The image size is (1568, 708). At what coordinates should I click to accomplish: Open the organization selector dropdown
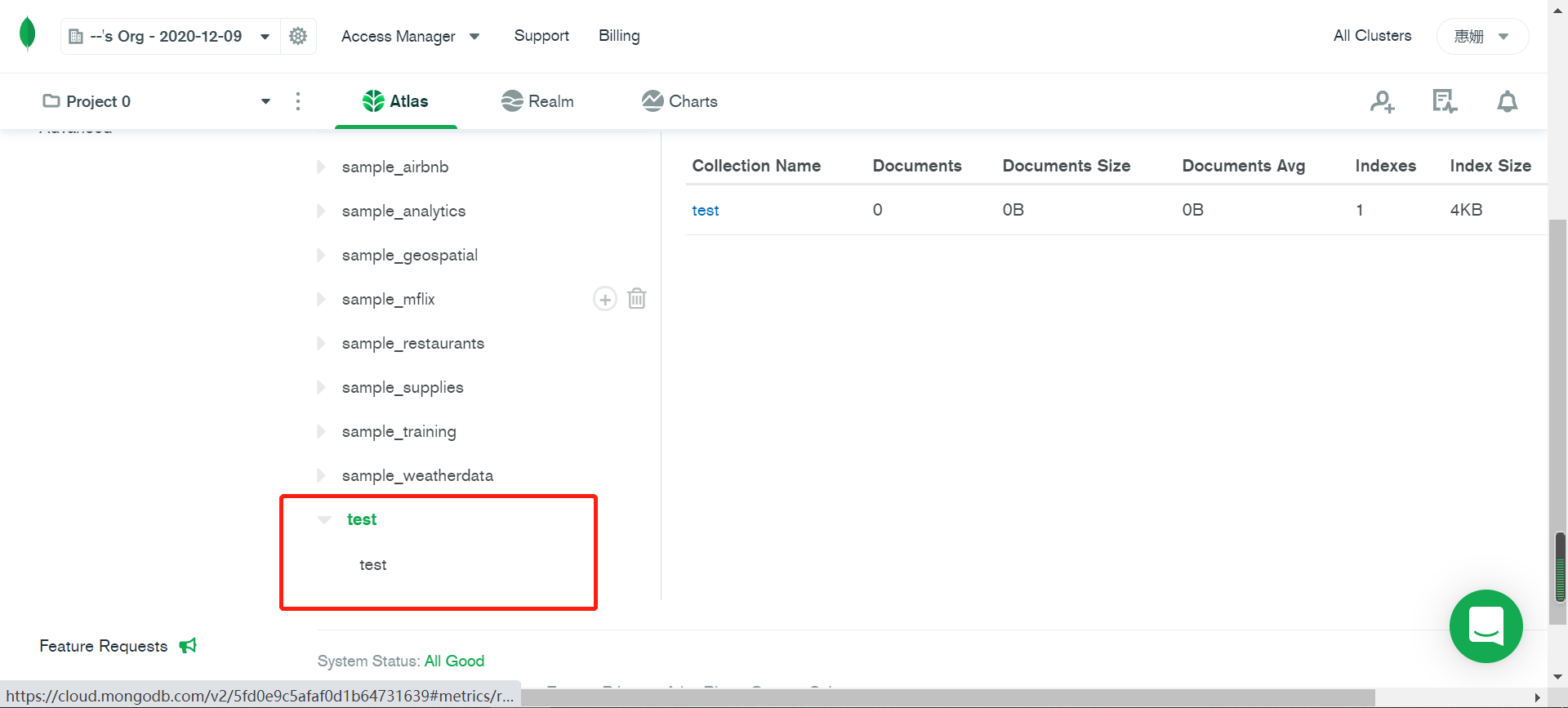coord(170,36)
